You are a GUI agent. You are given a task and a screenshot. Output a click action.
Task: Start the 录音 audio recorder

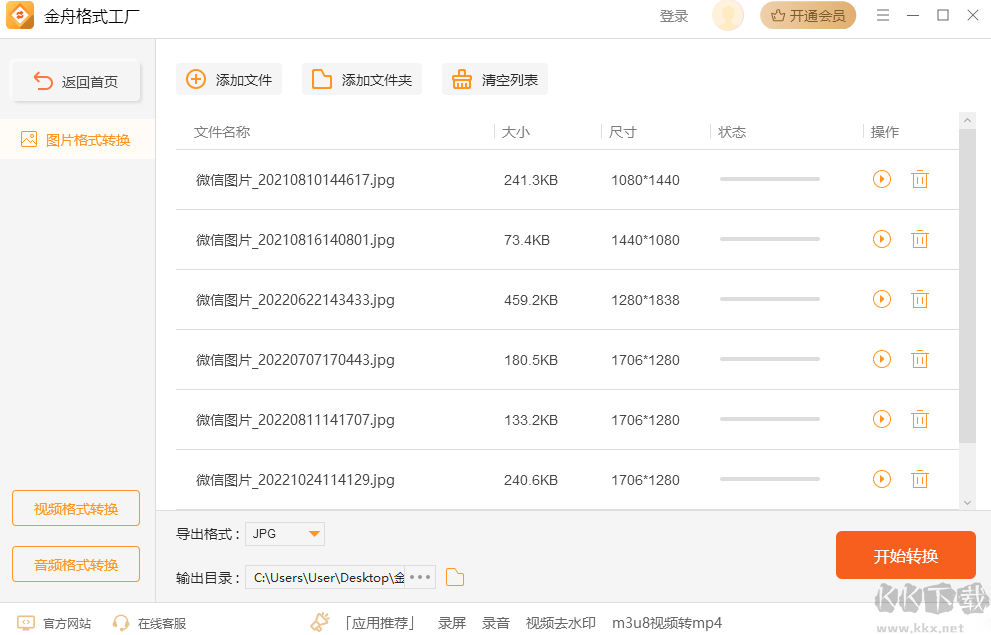click(496, 621)
